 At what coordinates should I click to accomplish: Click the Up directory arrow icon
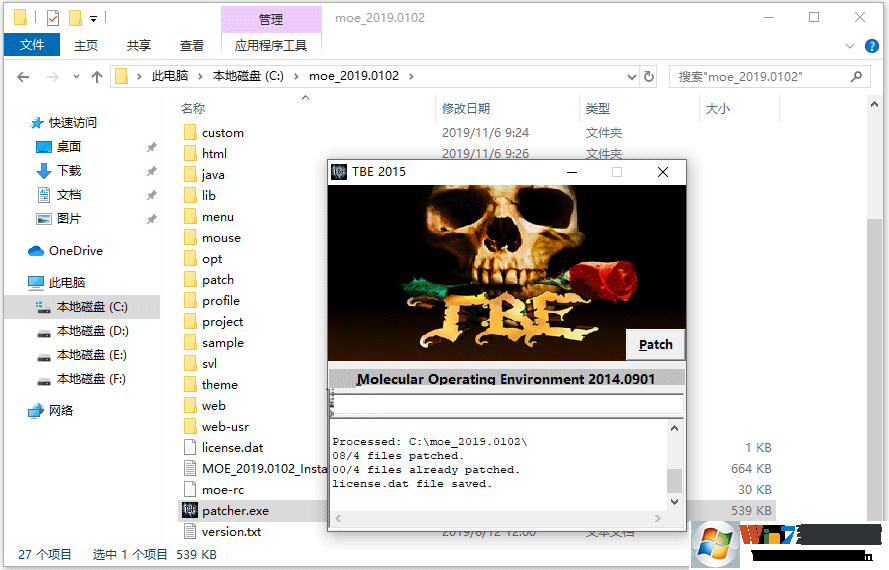pyautogui.click(x=97, y=76)
